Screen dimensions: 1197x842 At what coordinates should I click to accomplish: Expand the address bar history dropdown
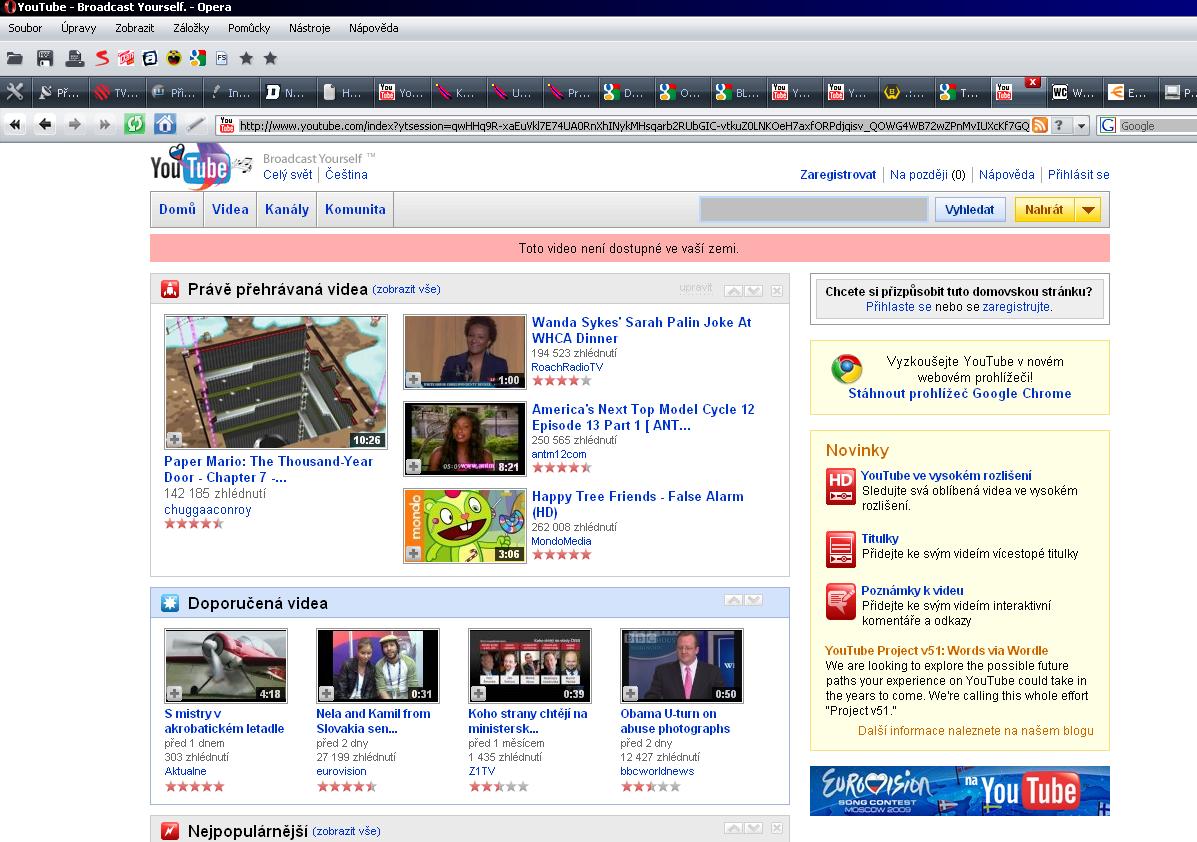[1081, 125]
